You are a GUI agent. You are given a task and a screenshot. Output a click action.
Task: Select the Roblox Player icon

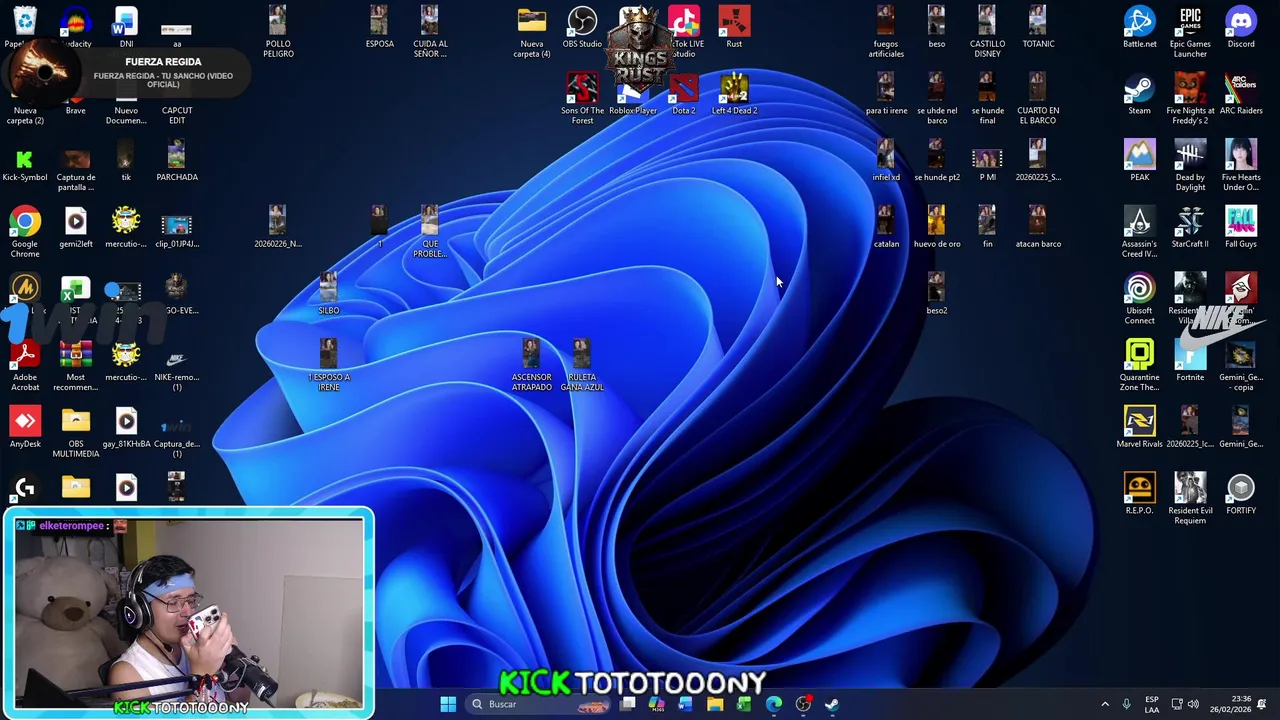pos(633,95)
